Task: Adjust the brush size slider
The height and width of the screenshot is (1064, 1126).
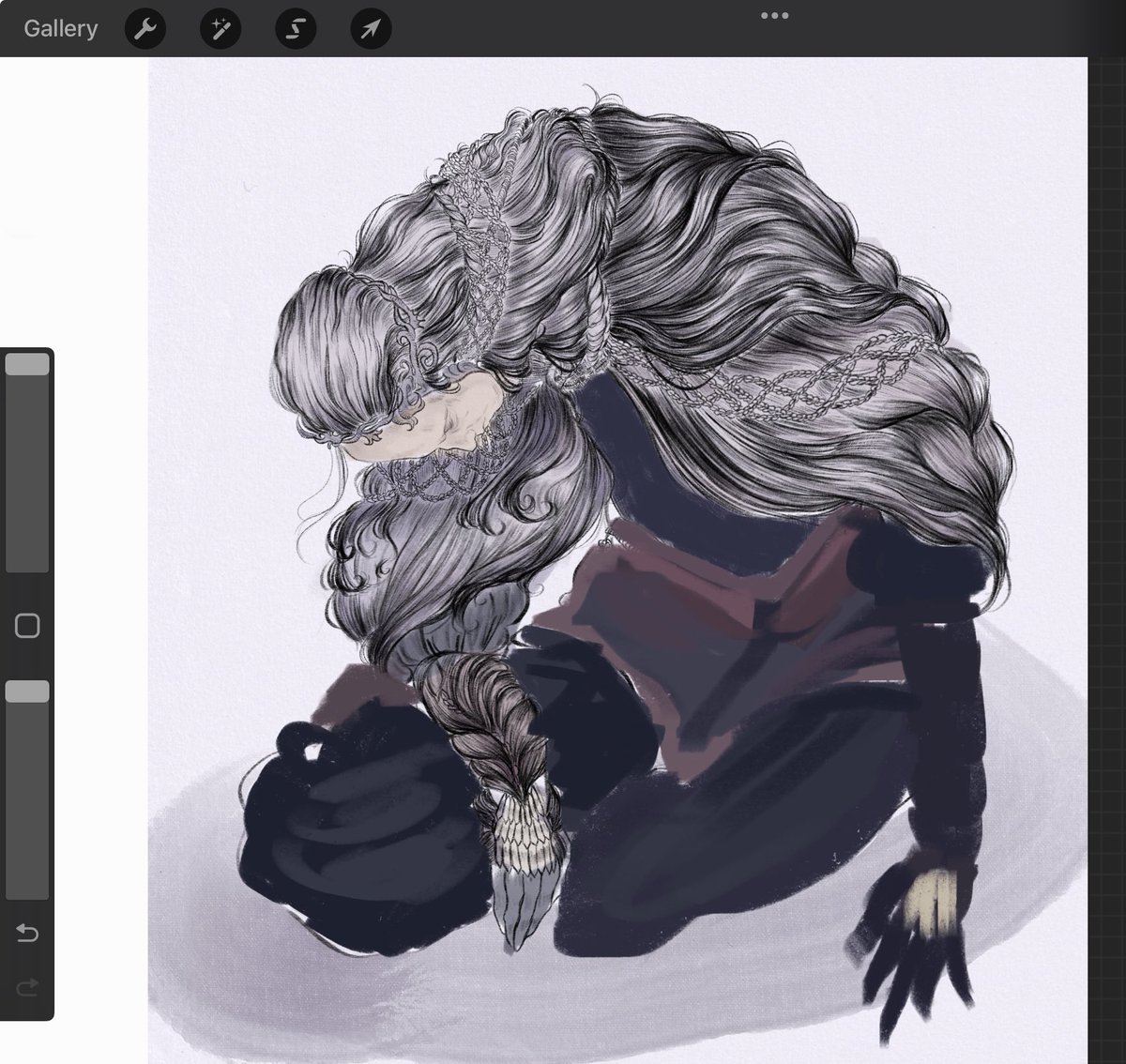Action: (27, 462)
